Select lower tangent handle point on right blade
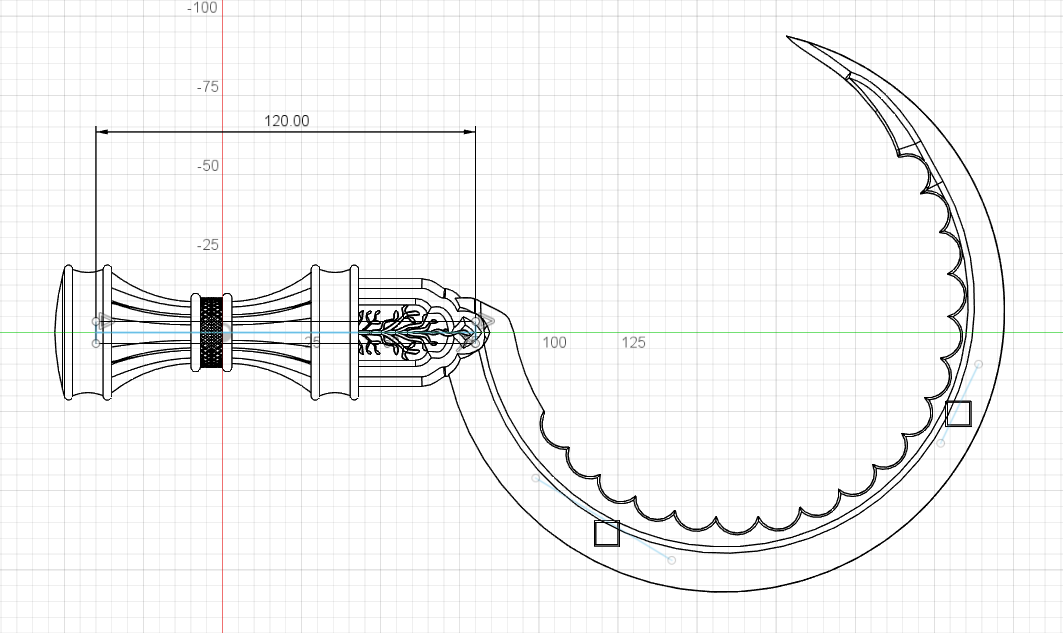The width and height of the screenshot is (1063, 633). 940,443
